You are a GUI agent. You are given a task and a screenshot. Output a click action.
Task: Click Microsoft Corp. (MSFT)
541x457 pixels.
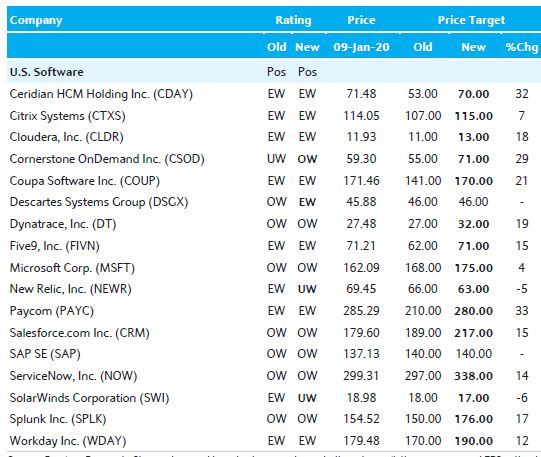72,268
